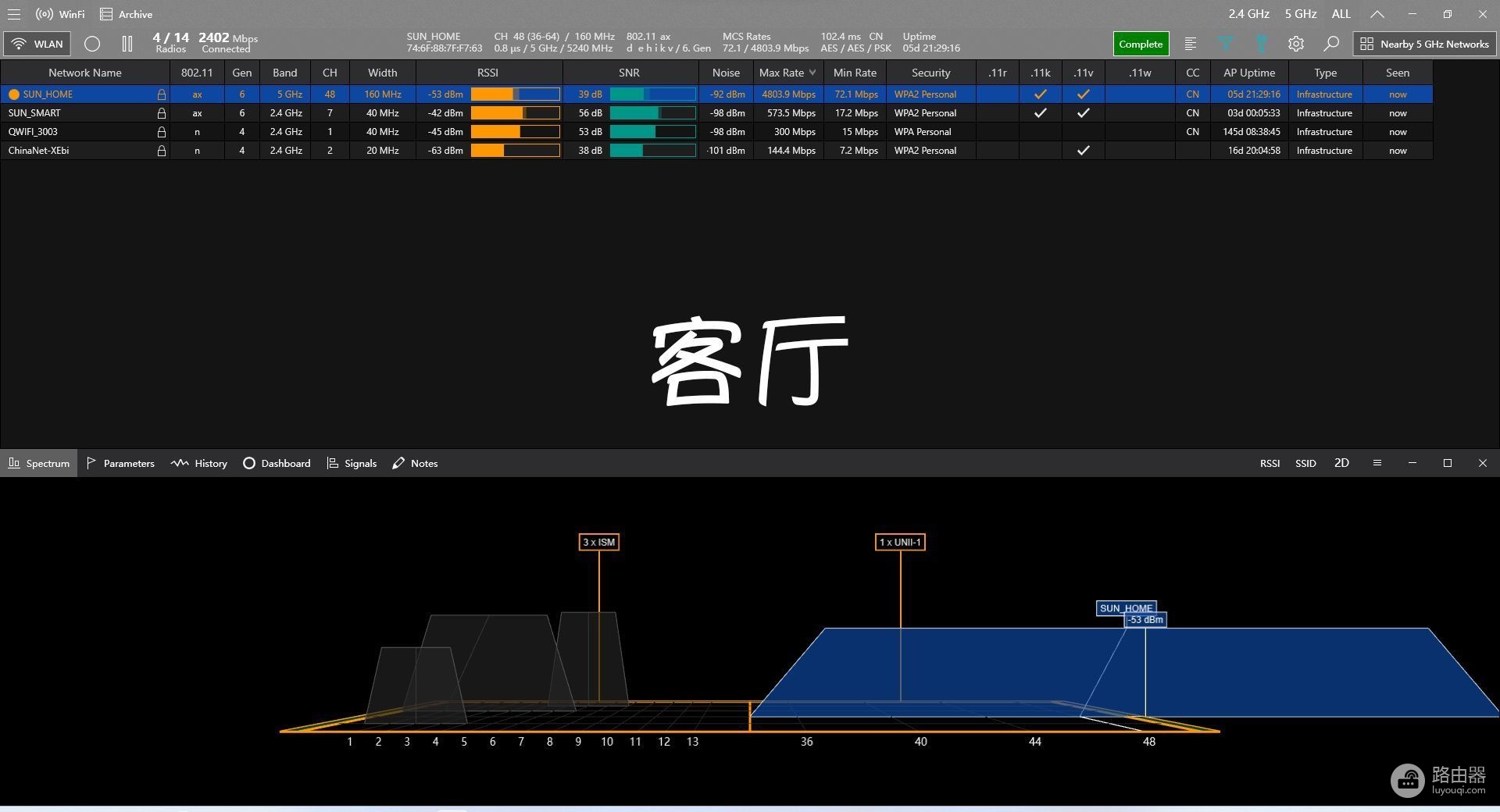The image size is (1500, 812).
Task: Click the text lines view icon
Action: [1191, 44]
